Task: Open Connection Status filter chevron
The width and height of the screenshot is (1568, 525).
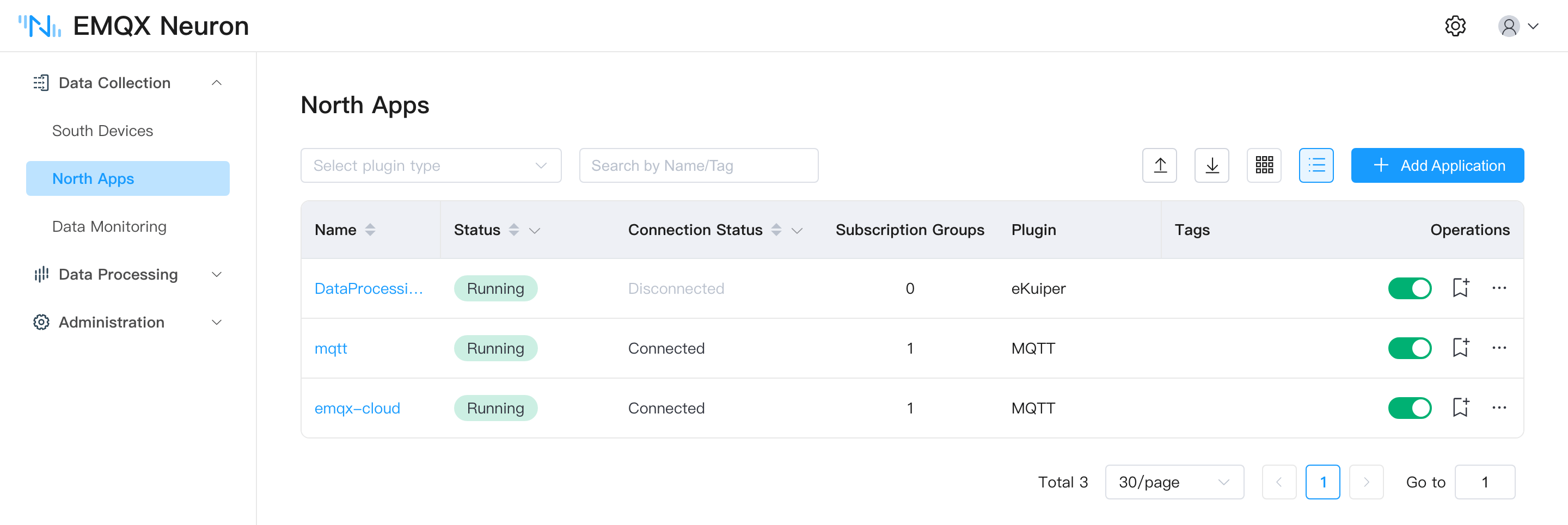Action: click(x=797, y=231)
